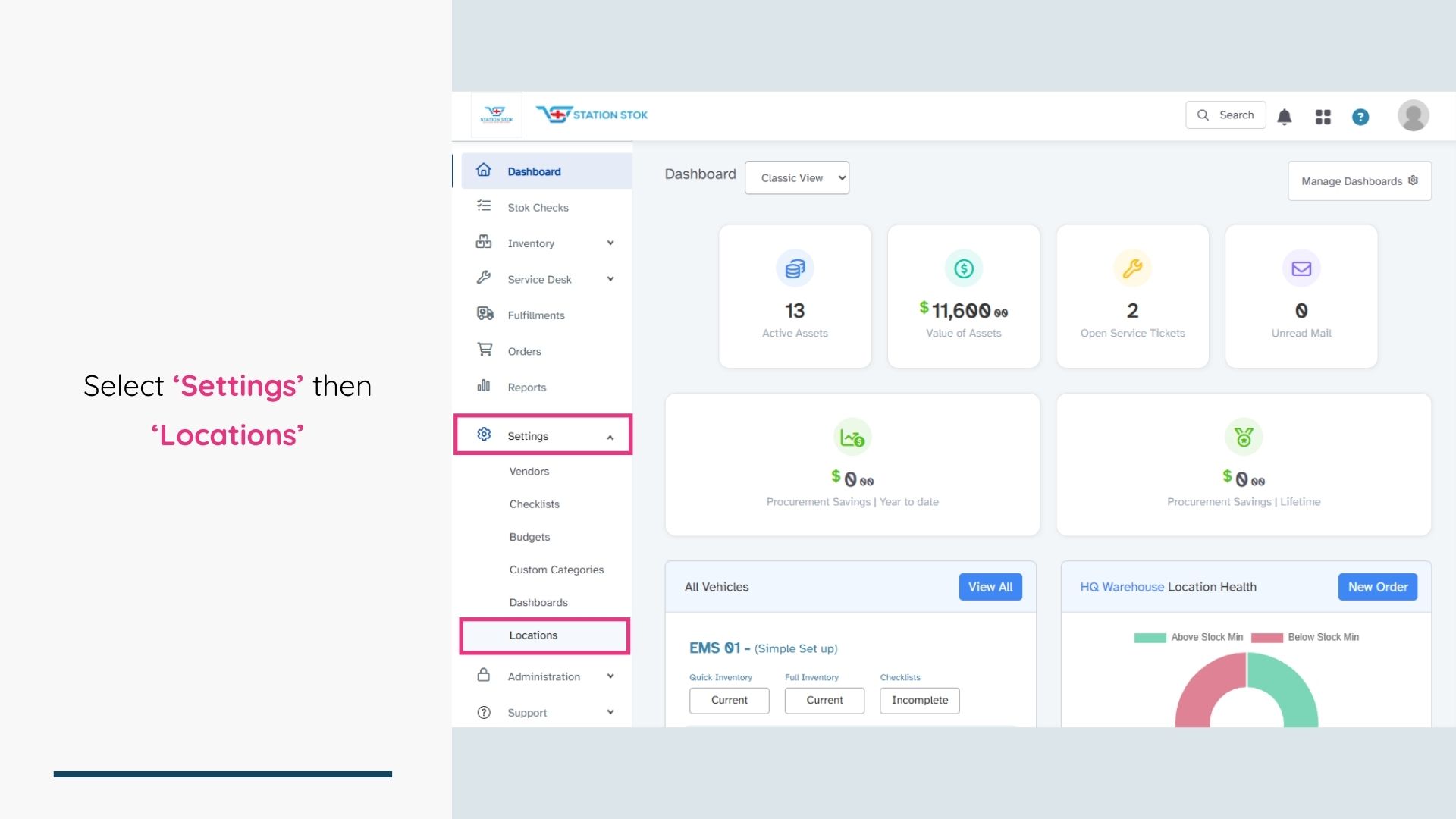Open Vendors in the Settings submenu

529,472
